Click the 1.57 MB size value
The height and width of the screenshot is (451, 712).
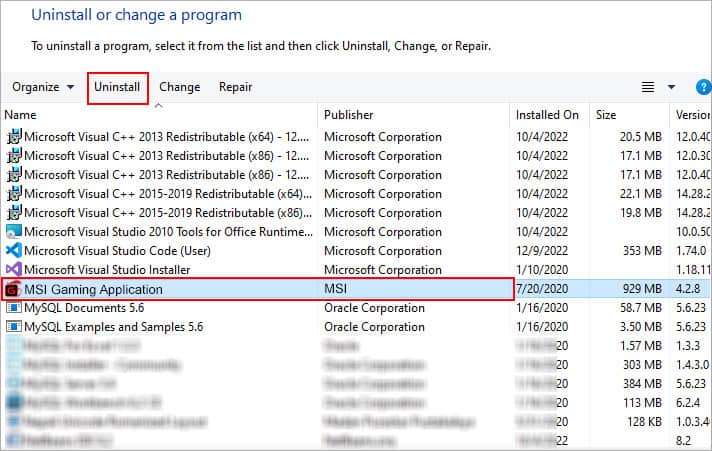point(641,346)
